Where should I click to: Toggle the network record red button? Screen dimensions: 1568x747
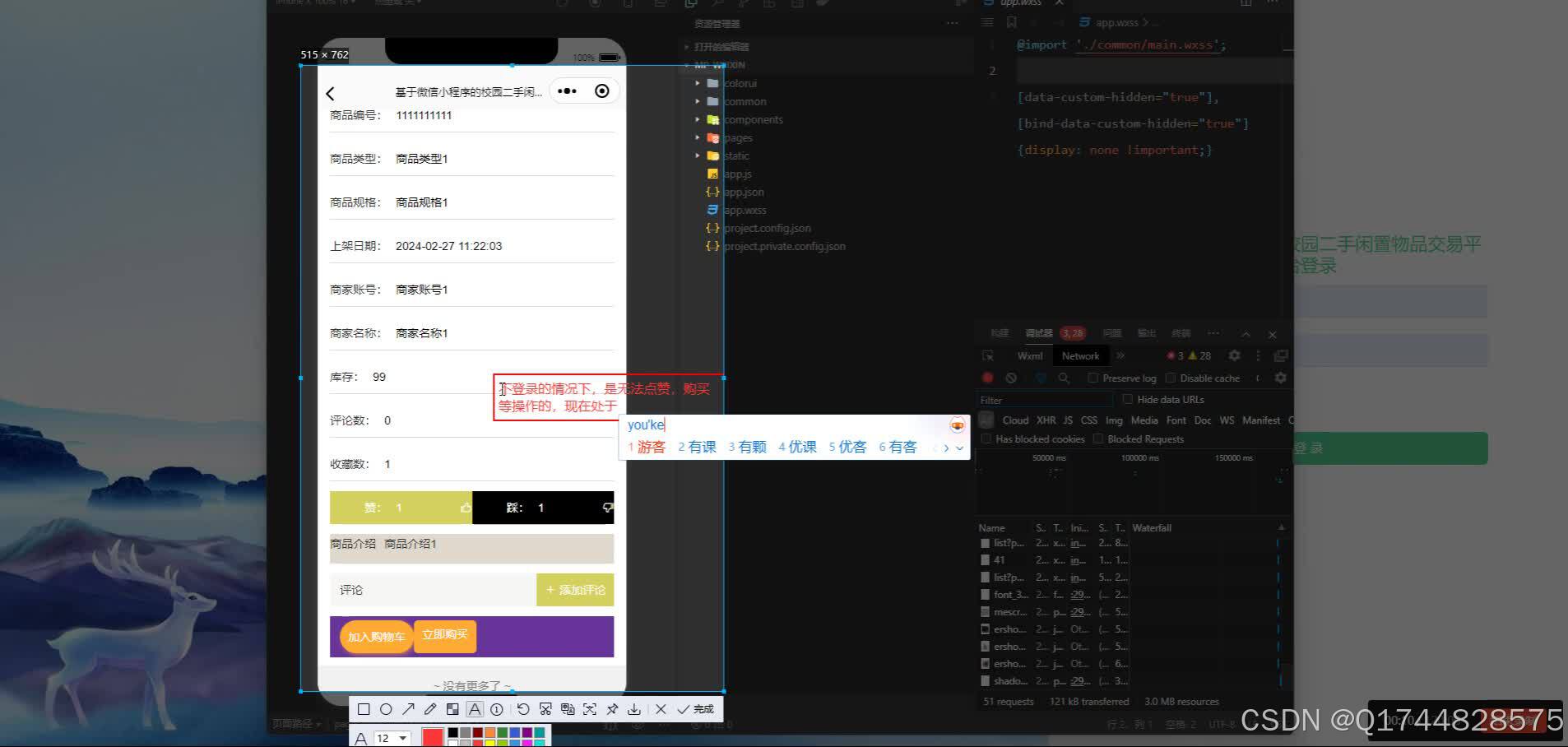(987, 378)
